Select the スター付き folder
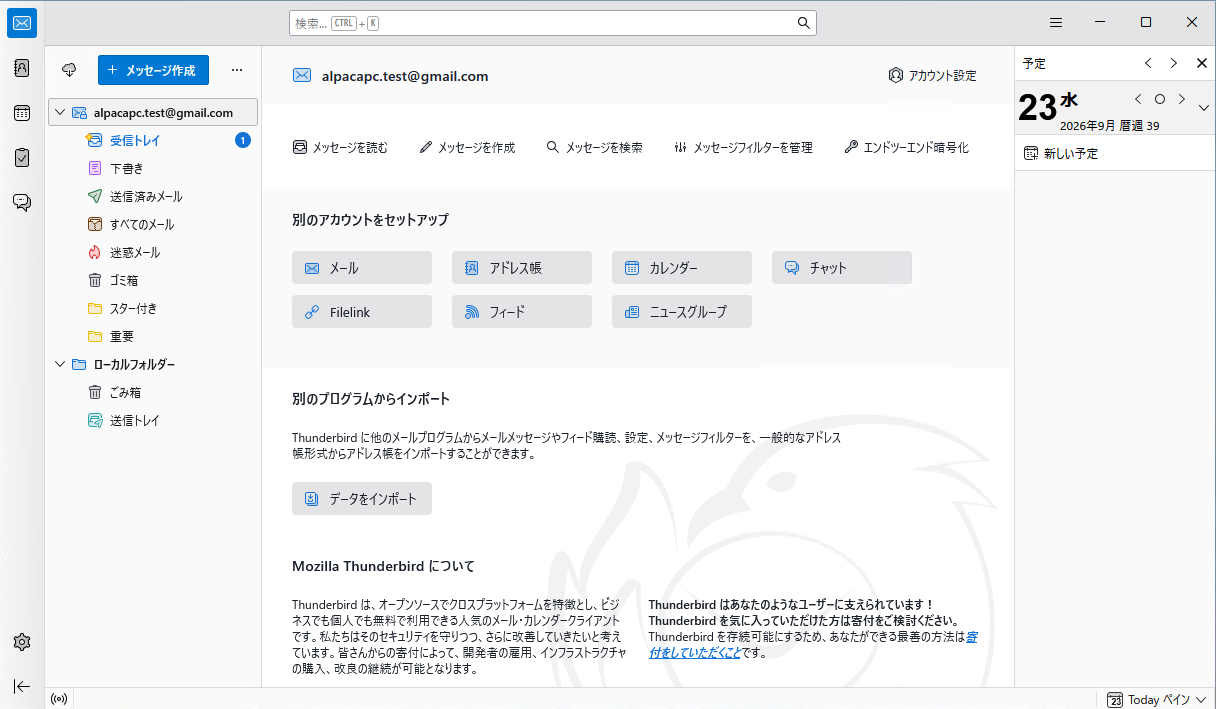Image resolution: width=1216 pixels, height=709 pixels. (x=153, y=309)
